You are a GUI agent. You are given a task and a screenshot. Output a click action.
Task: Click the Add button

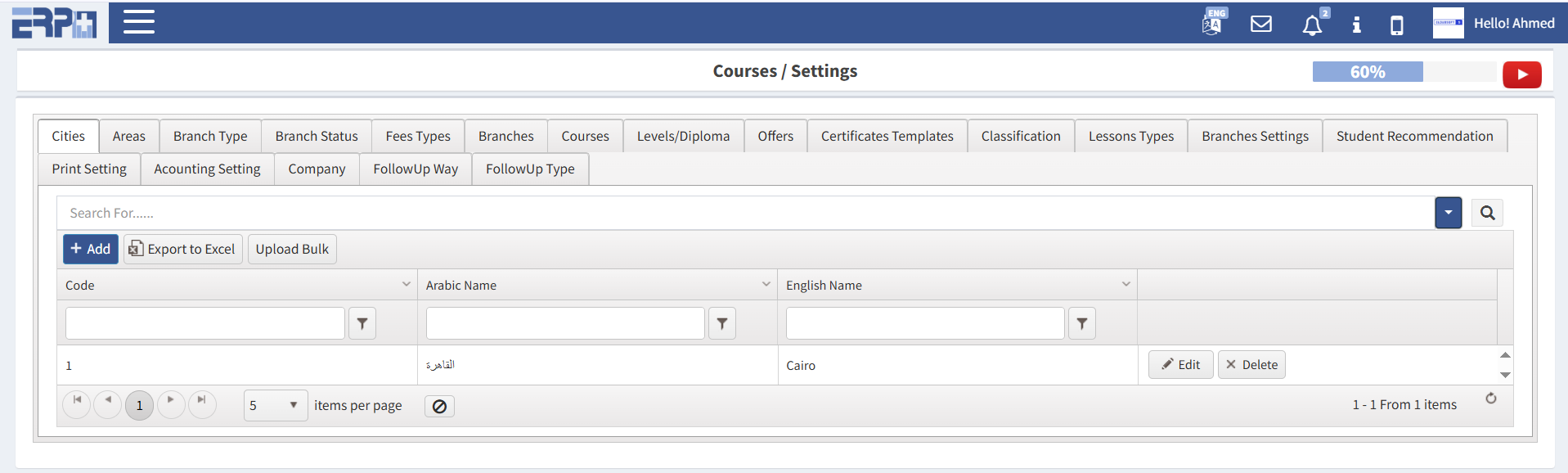pos(91,249)
